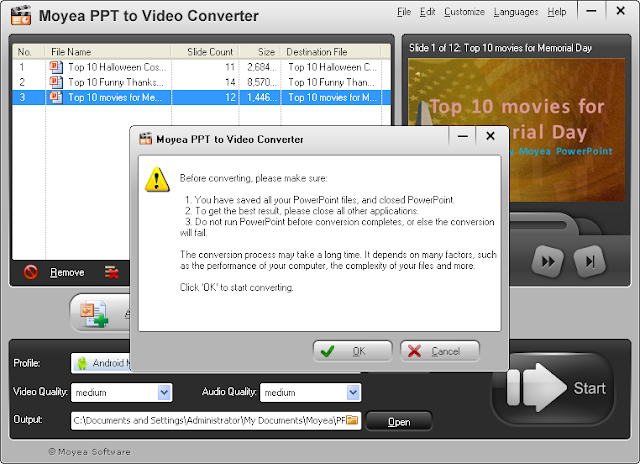Open the Languages menu
Viewport: 640px width, 464px height.
[x=516, y=12]
